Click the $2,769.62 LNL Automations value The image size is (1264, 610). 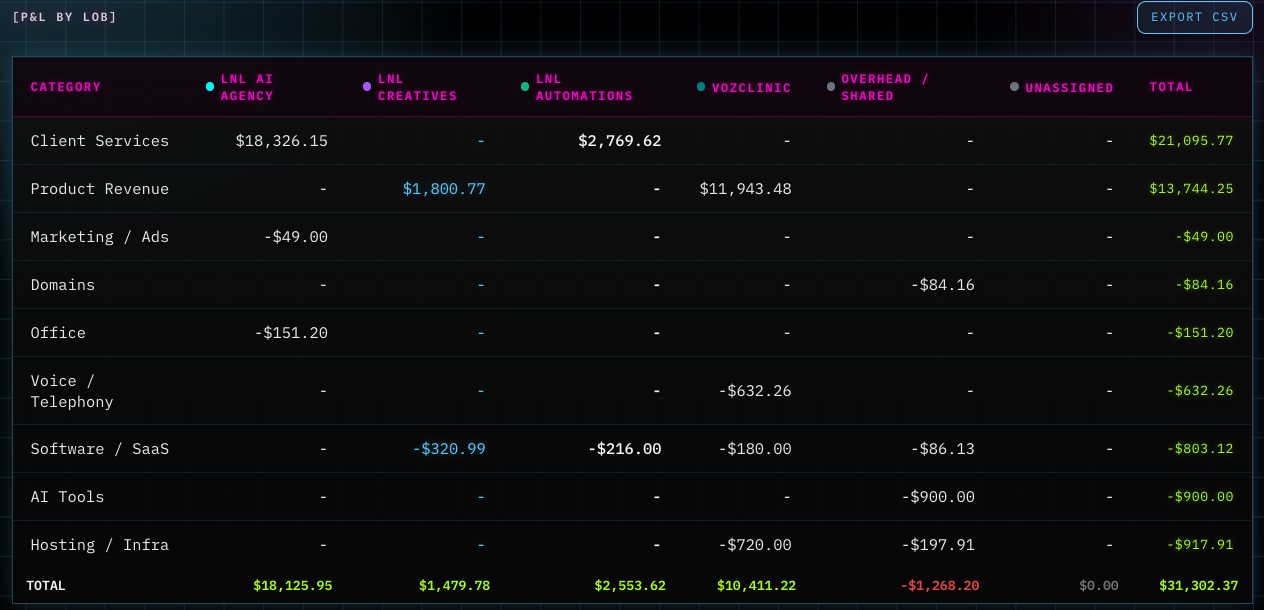click(620, 141)
